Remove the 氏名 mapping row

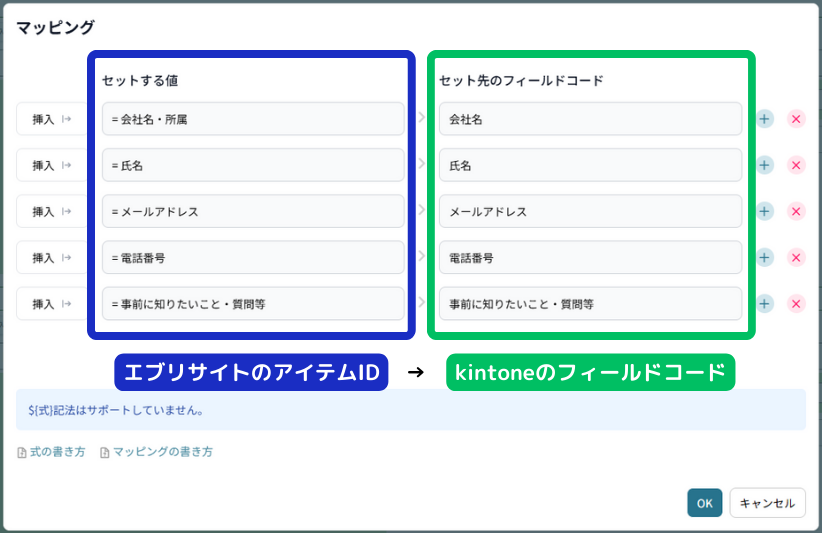(x=796, y=165)
